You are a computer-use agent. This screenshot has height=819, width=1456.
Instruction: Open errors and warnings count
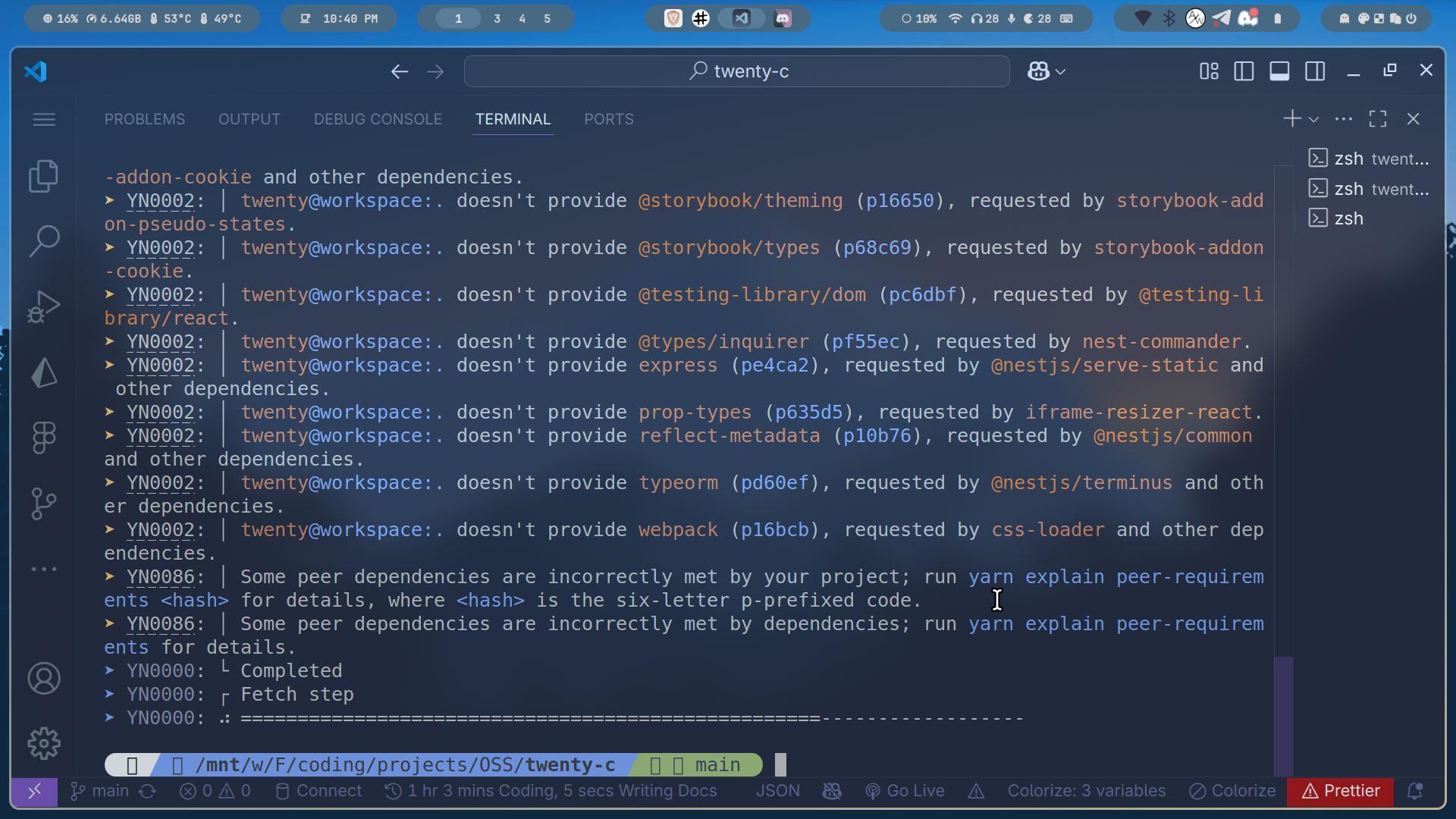click(x=215, y=791)
